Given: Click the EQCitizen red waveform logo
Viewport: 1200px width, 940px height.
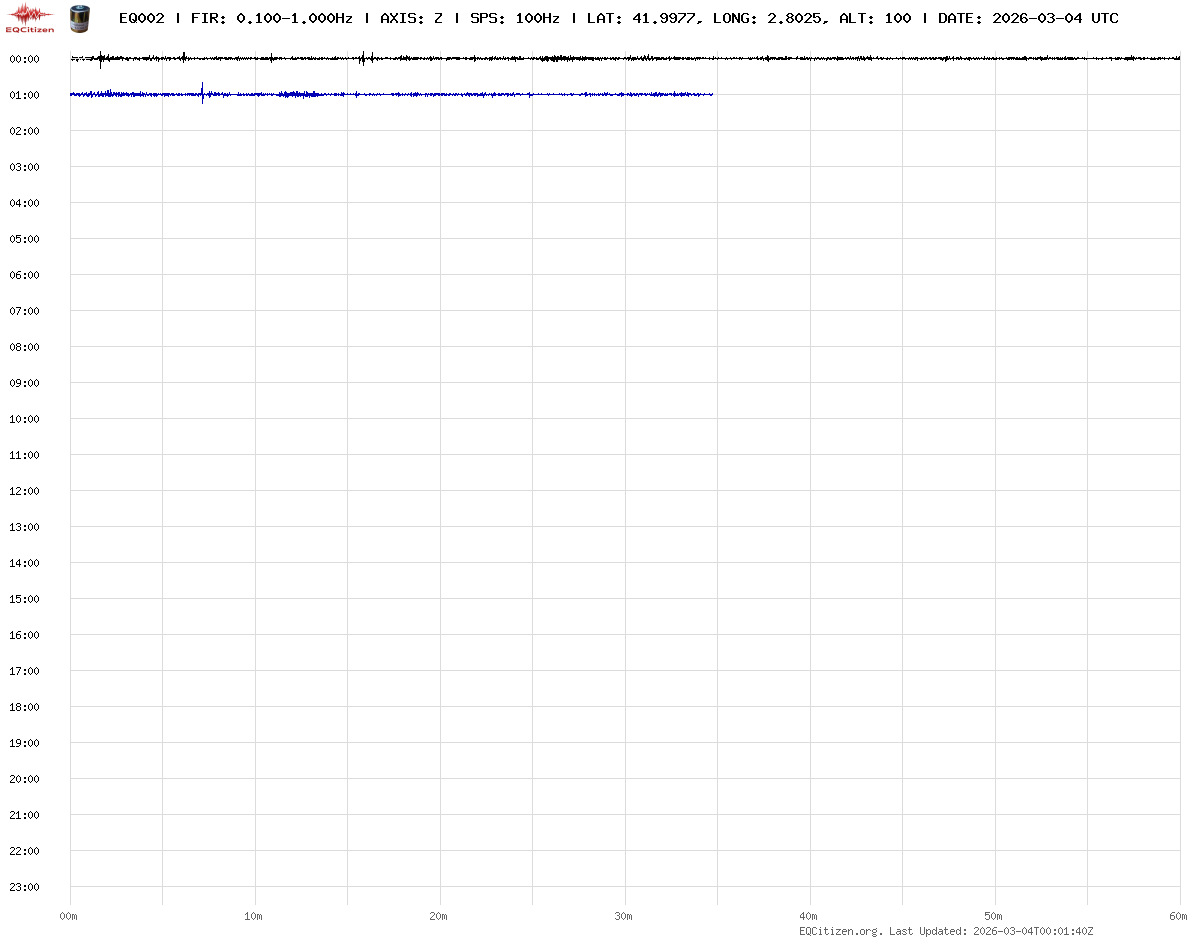Looking at the screenshot, I should coord(30,17).
